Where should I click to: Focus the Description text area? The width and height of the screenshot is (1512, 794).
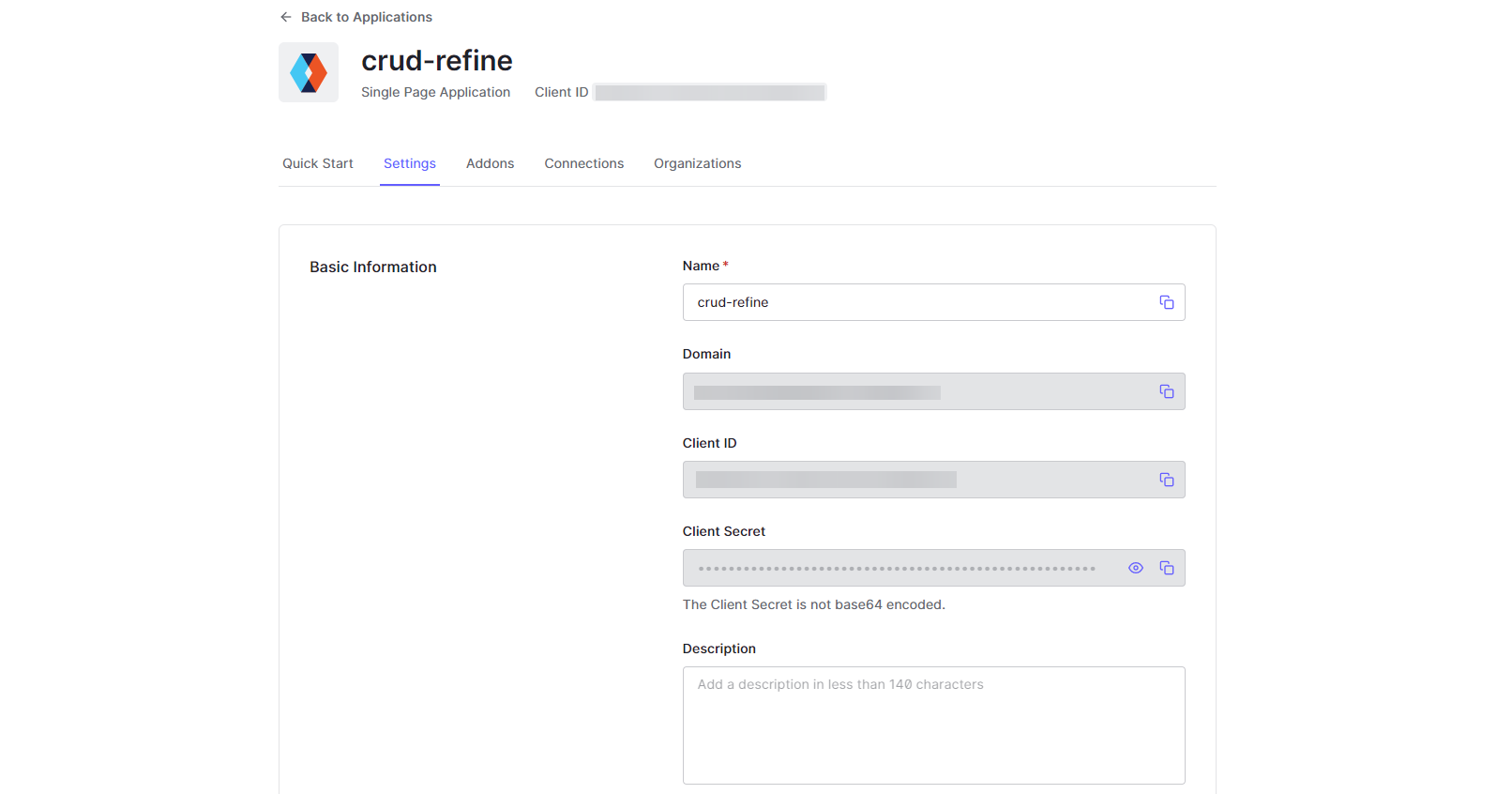[934, 725]
